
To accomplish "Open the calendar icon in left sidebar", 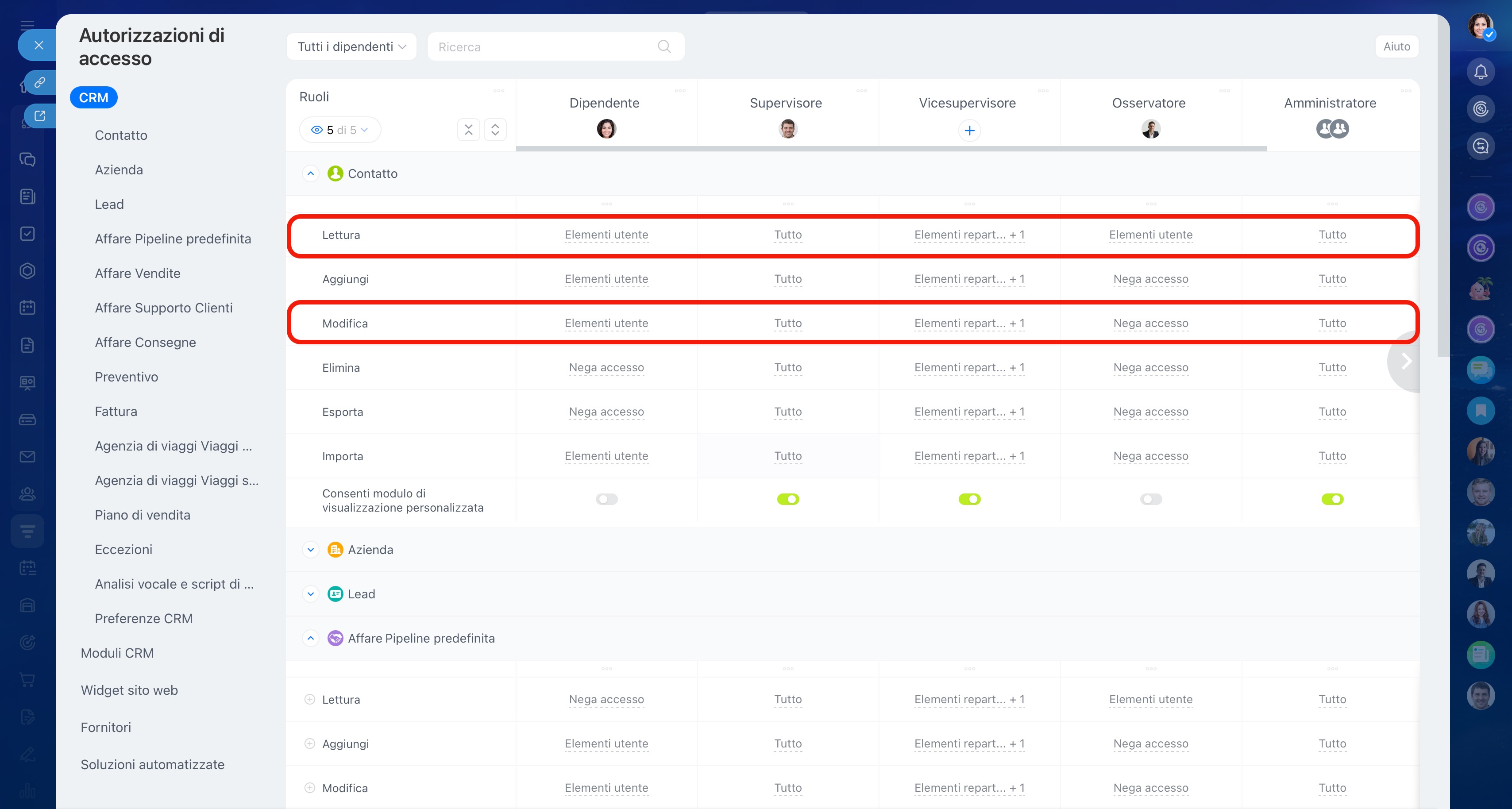I will coord(27,307).
